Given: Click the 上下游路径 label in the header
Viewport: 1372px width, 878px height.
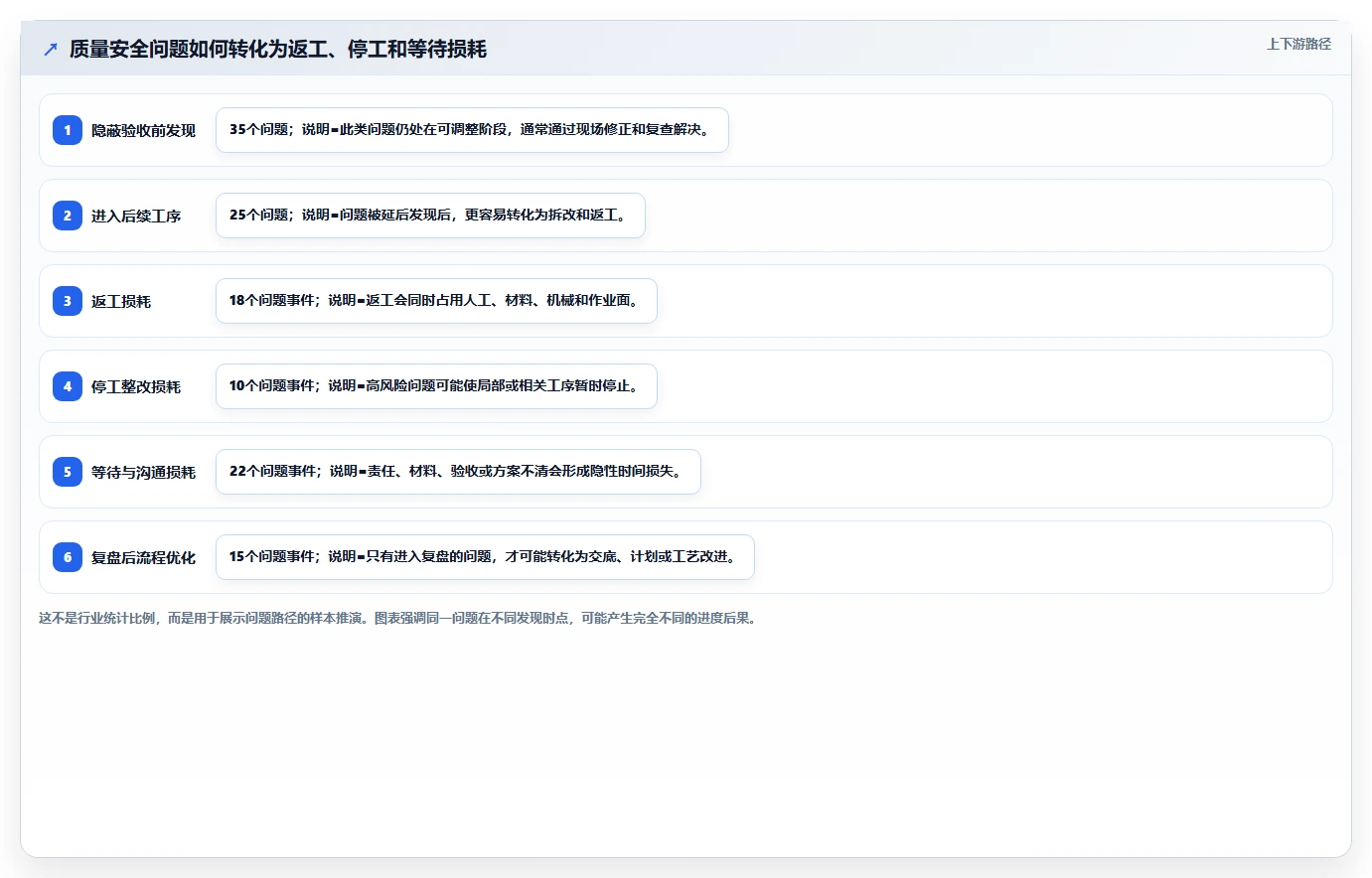Looking at the screenshot, I should click(1298, 44).
